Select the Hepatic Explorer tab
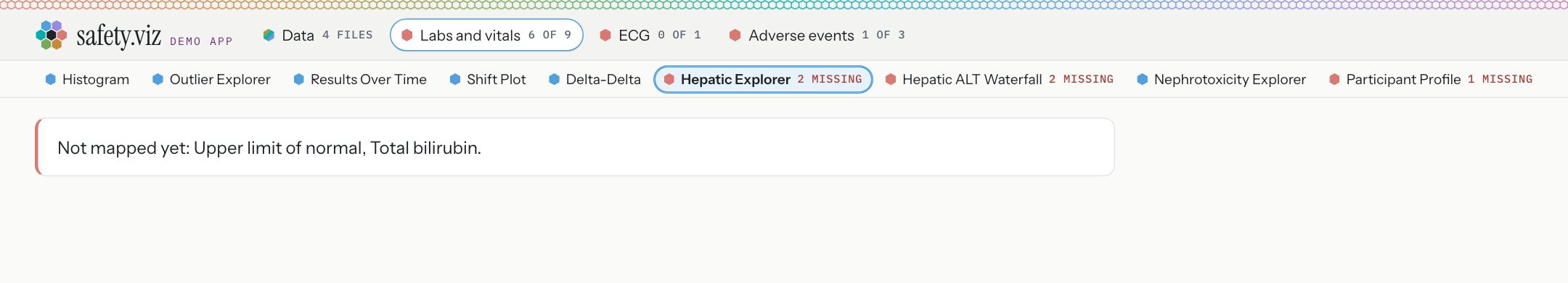 pos(763,79)
